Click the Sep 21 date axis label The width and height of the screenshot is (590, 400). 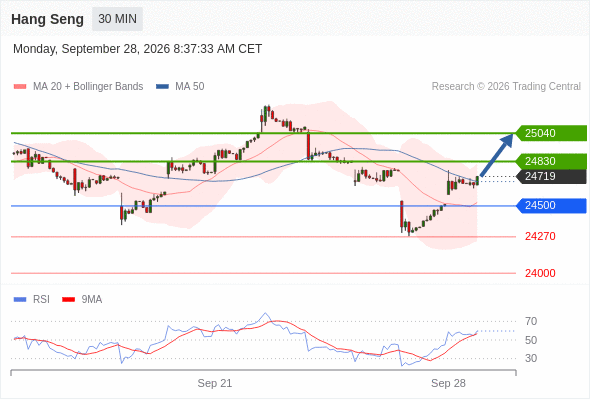click(214, 383)
